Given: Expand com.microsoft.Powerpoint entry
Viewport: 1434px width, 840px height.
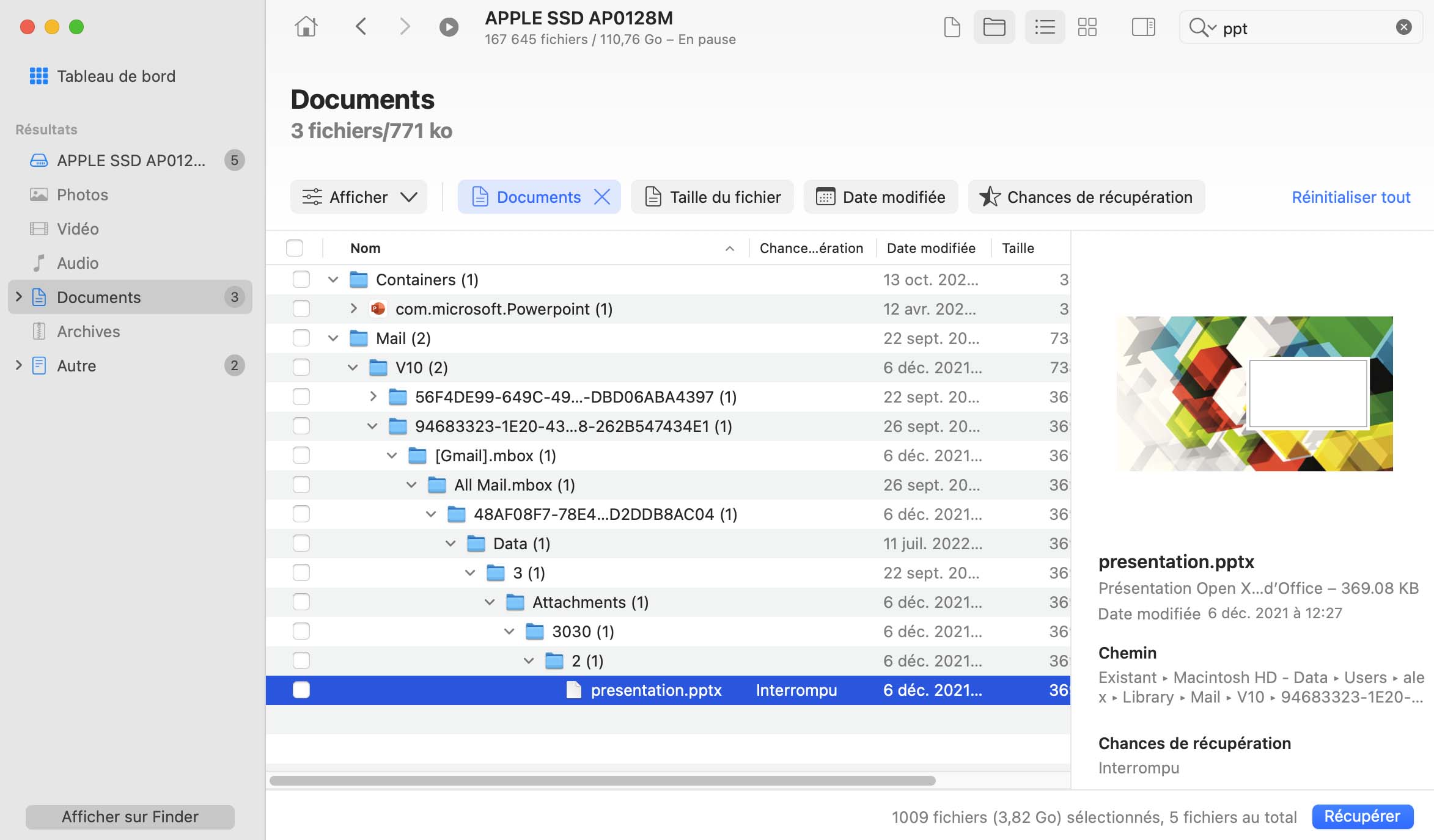Looking at the screenshot, I should pyautogui.click(x=352, y=309).
